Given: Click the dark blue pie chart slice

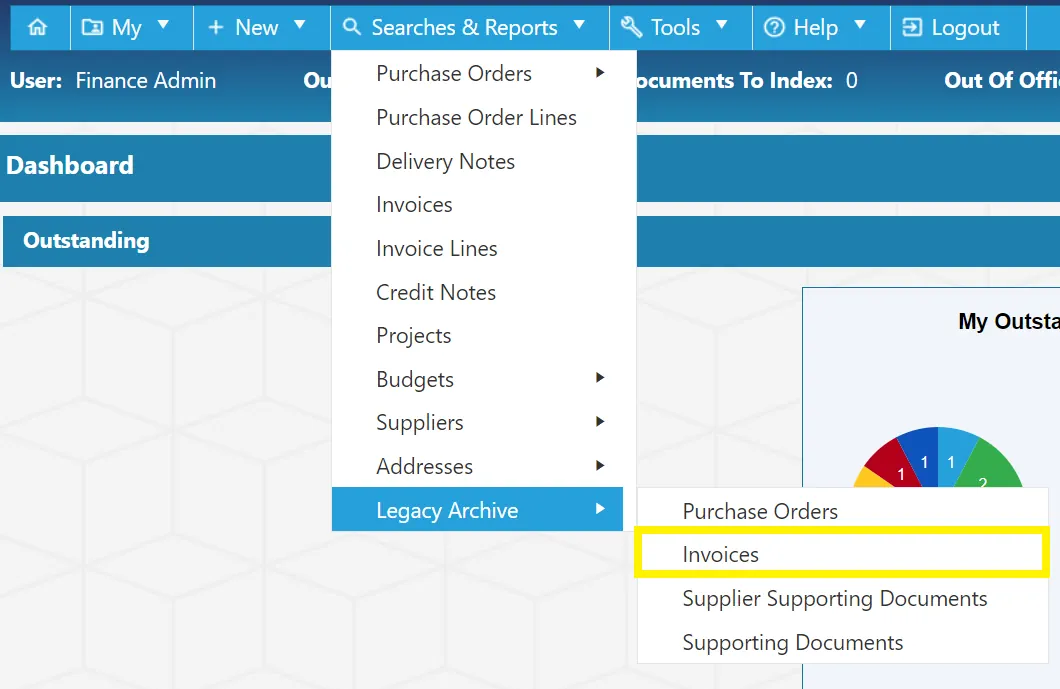Looking at the screenshot, I should click(x=922, y=458).
